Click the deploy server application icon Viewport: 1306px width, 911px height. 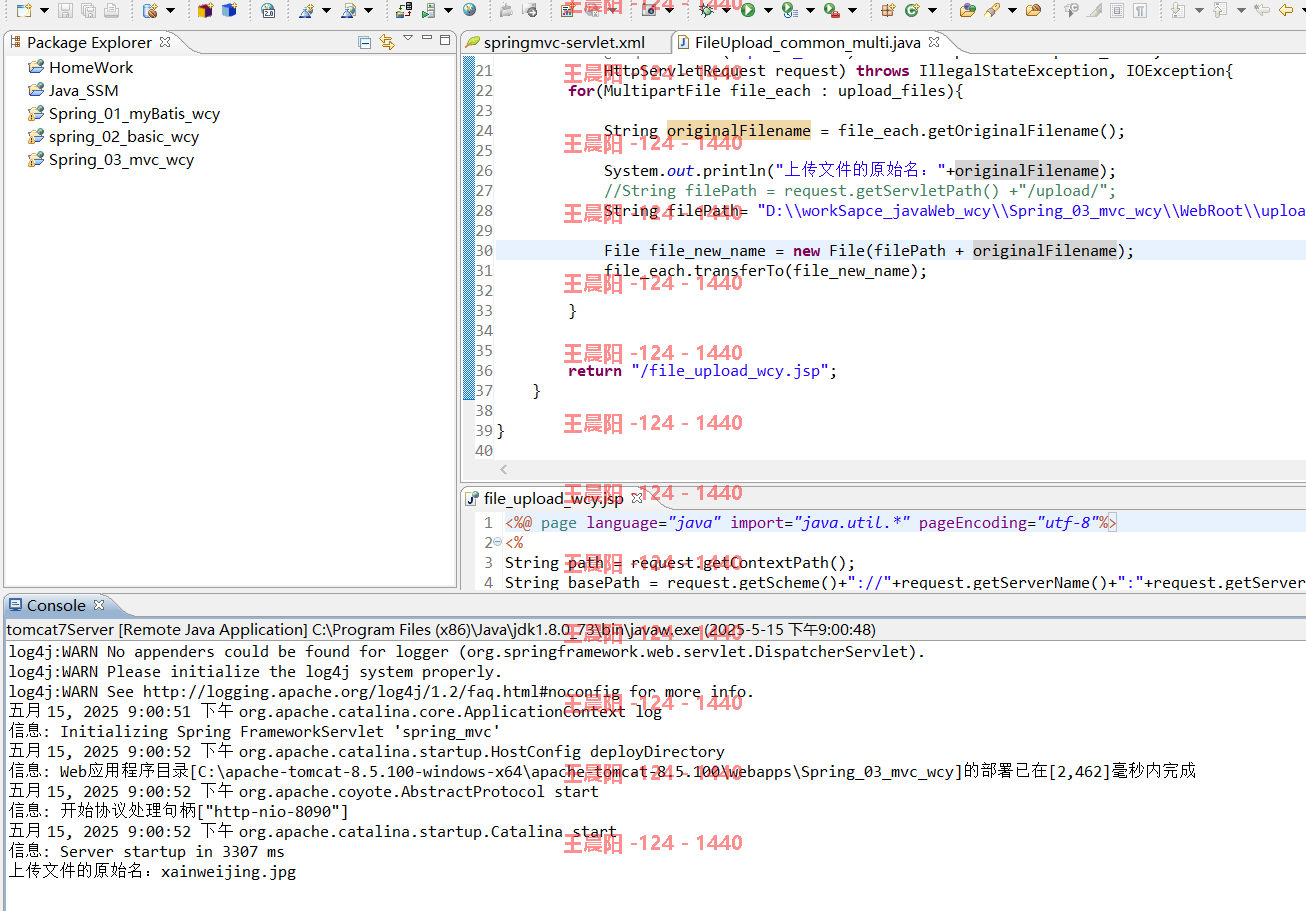click(403, 10)
